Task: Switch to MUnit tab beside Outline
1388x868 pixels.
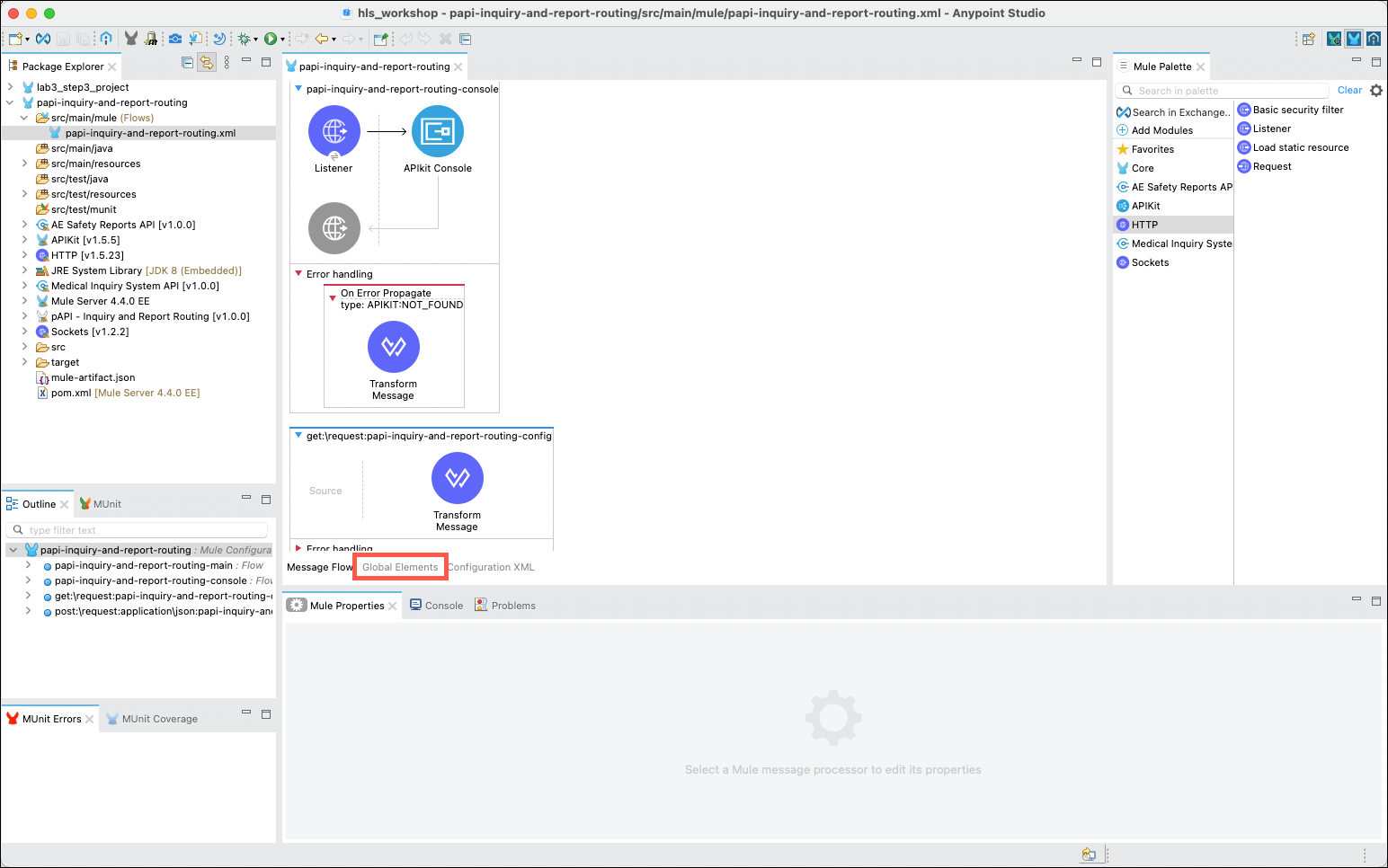Action: [100, 504]
